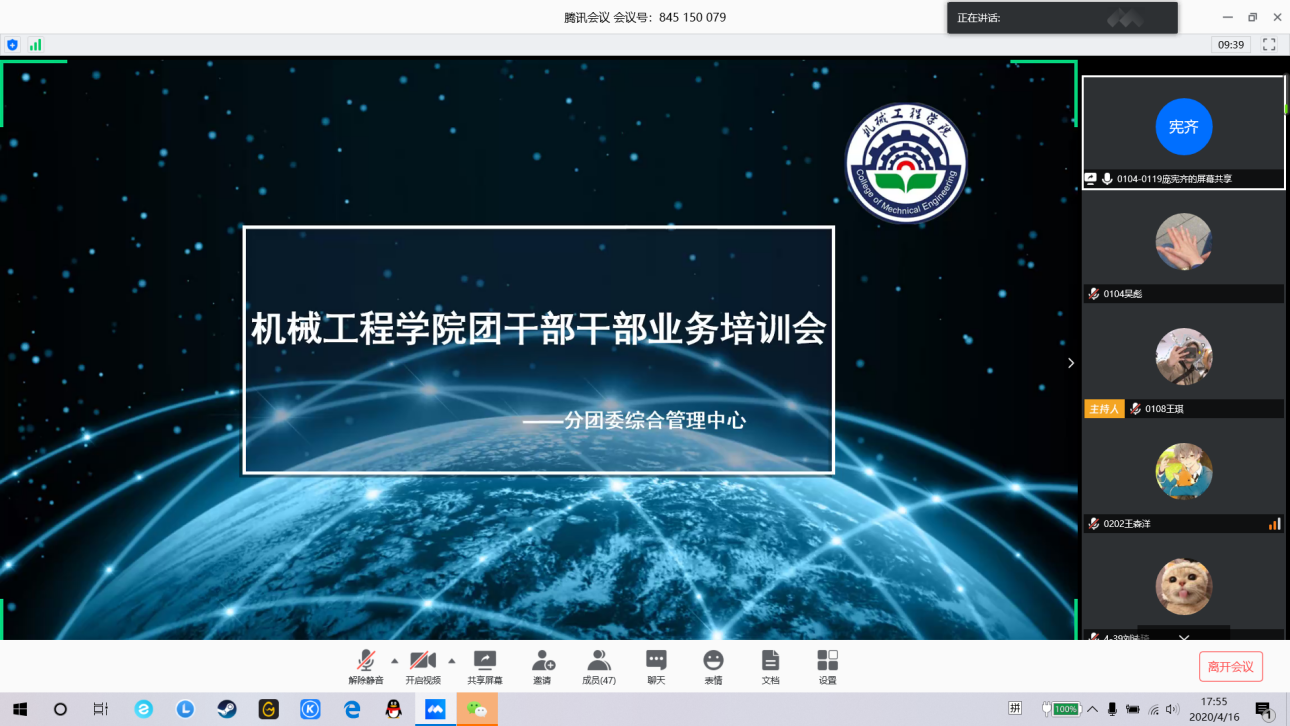Viewport: 1290px width, 726px height.
Task: Click the 拼 input method indicator
Action: 1015,708
